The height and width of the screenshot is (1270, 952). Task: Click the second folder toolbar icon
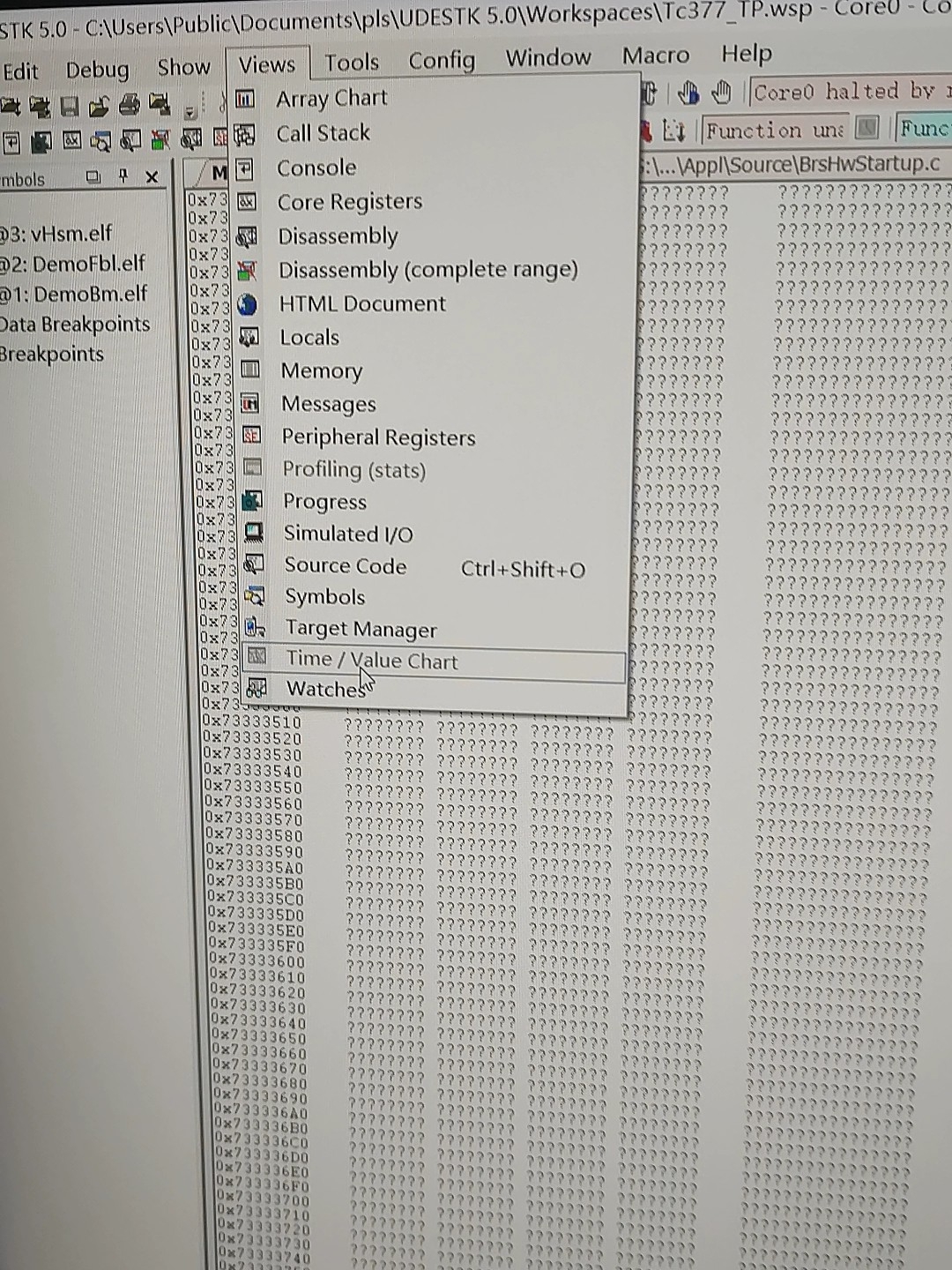coord(40,107)
